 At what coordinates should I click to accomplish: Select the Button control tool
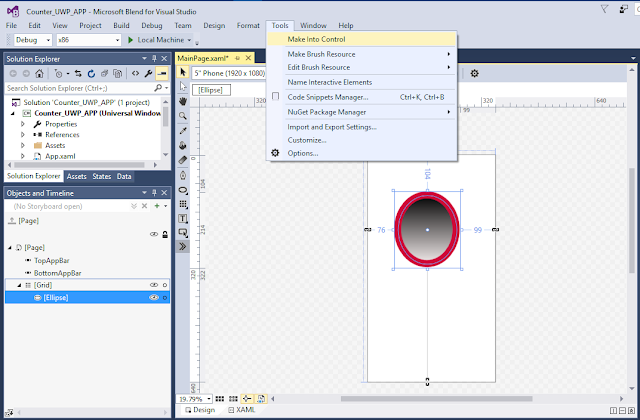pyautogui.click(x=183, y=233)
